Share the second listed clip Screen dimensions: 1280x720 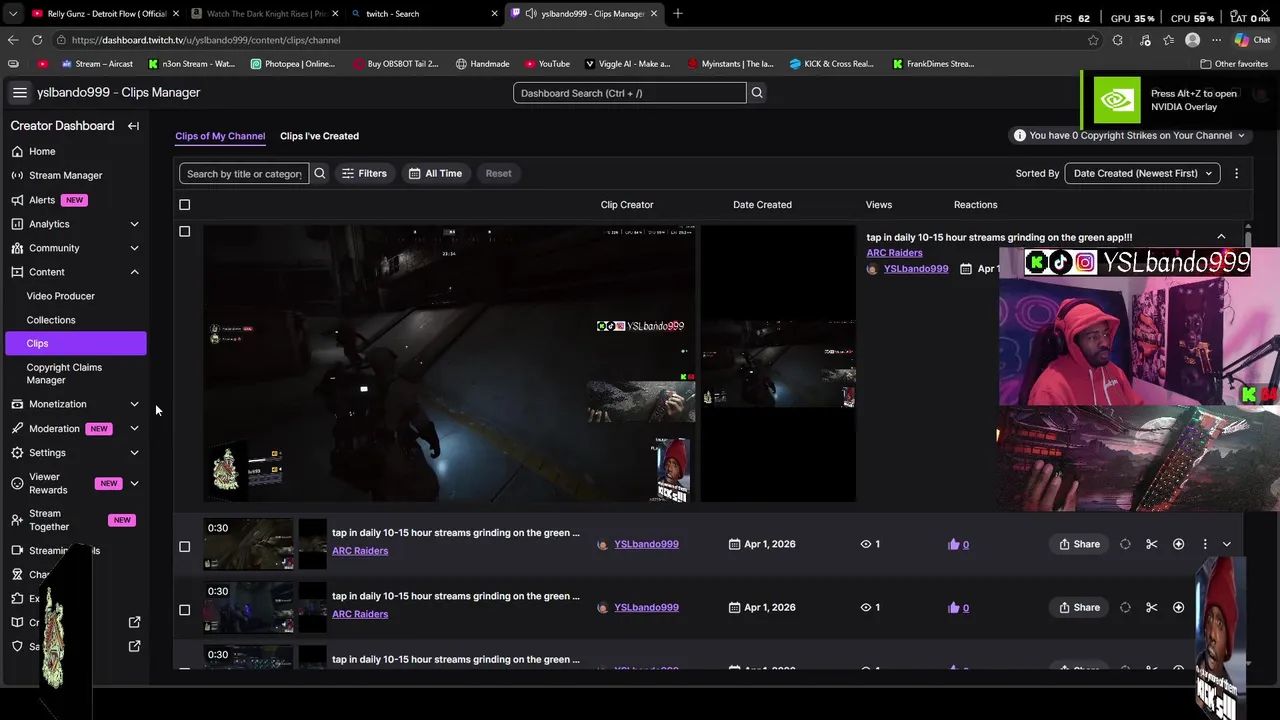1080,607
